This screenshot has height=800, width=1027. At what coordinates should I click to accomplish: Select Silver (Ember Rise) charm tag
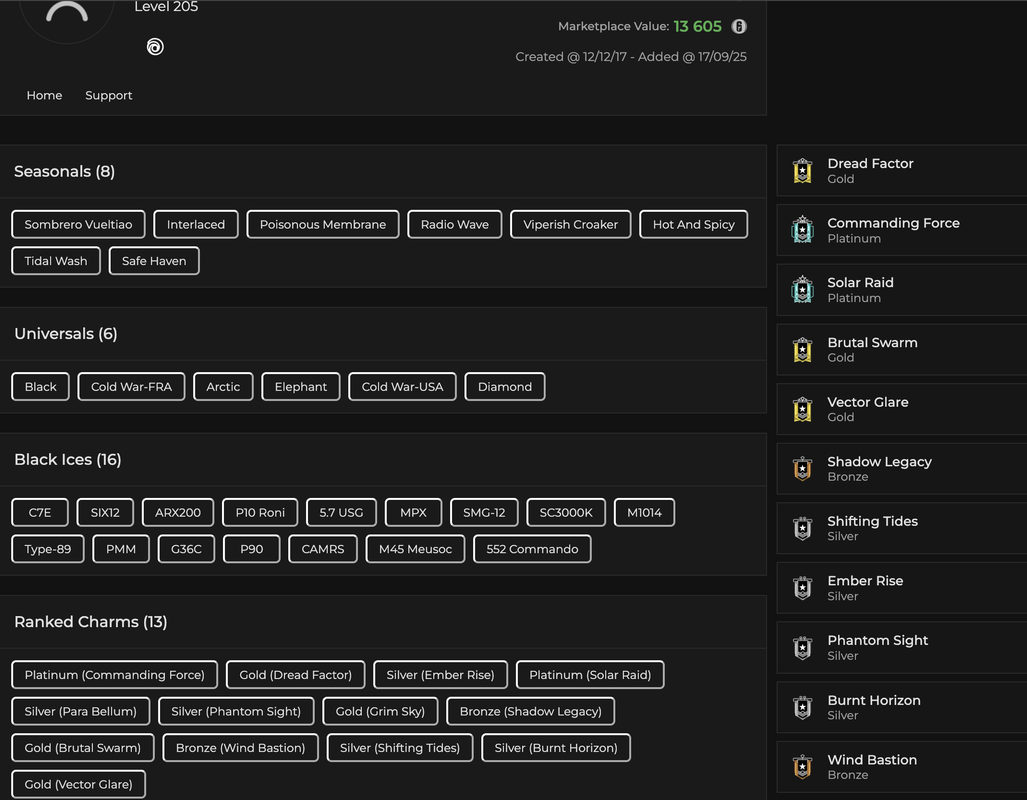pos(440,675)
